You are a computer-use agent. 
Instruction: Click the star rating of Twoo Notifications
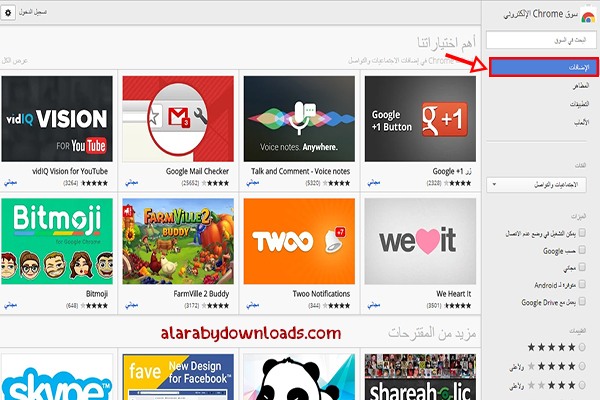(336, 305)
